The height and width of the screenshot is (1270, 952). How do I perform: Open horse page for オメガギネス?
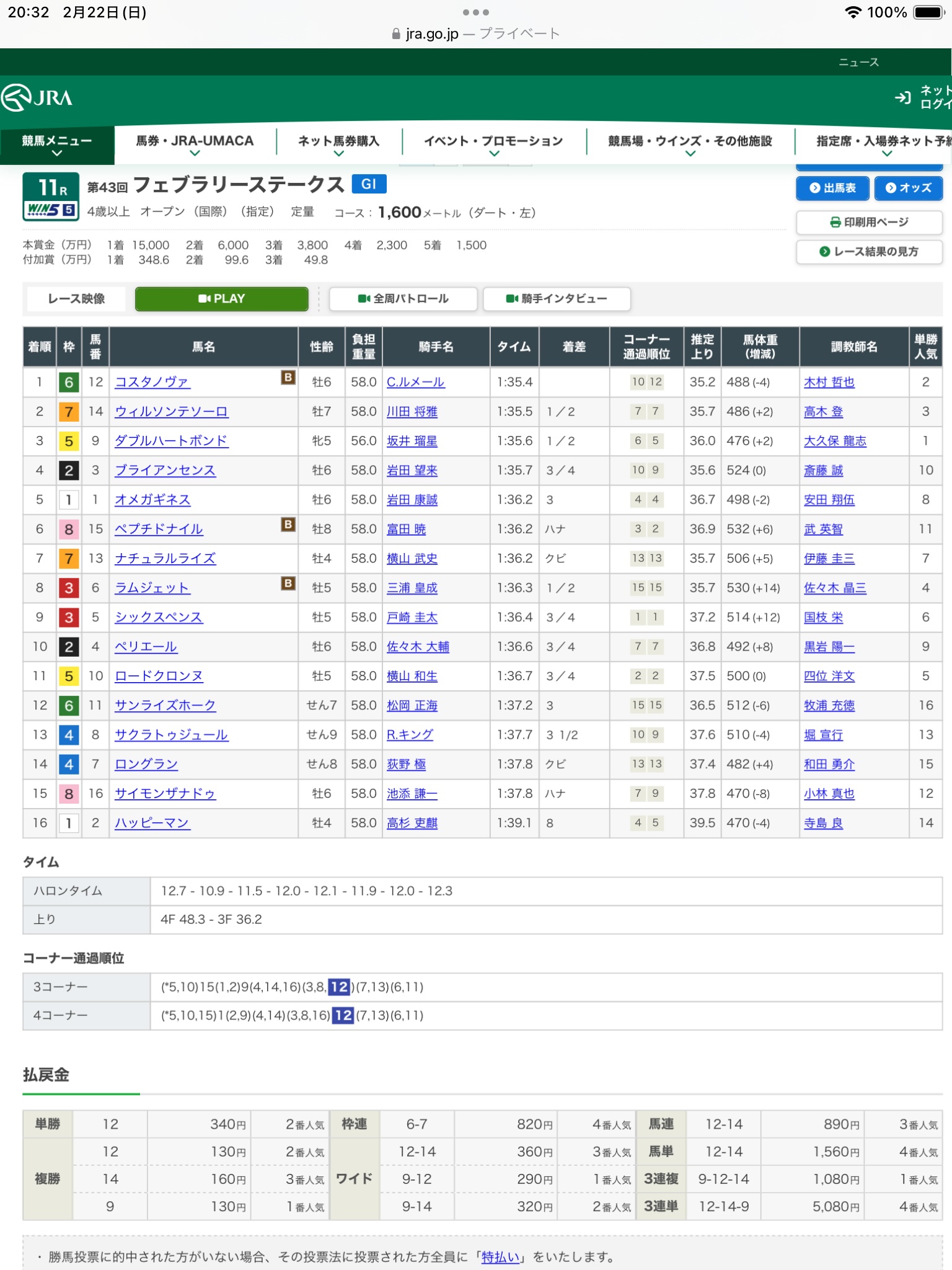152,500
